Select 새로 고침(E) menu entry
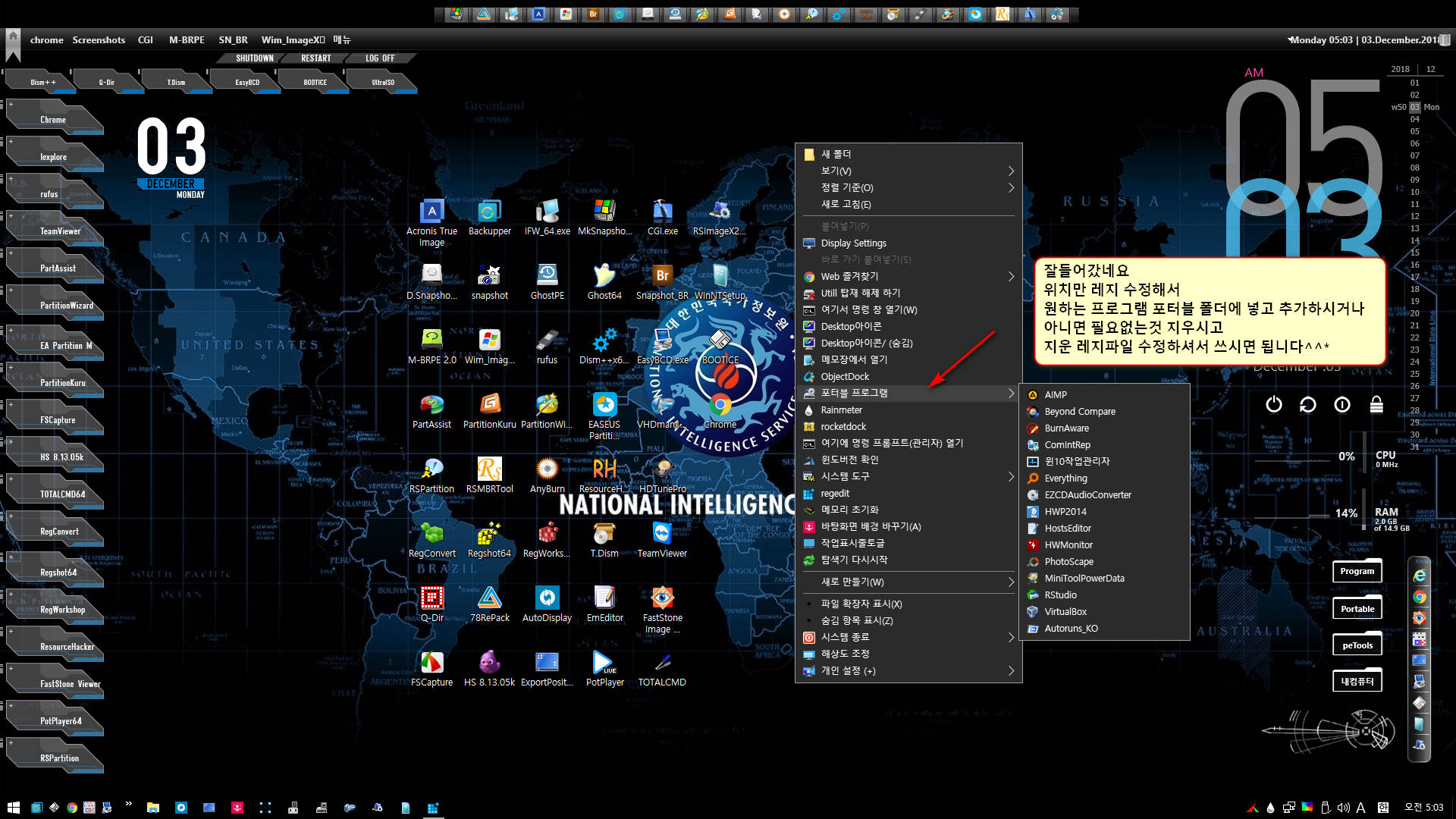1456x819 pixels. coord(908,204)
